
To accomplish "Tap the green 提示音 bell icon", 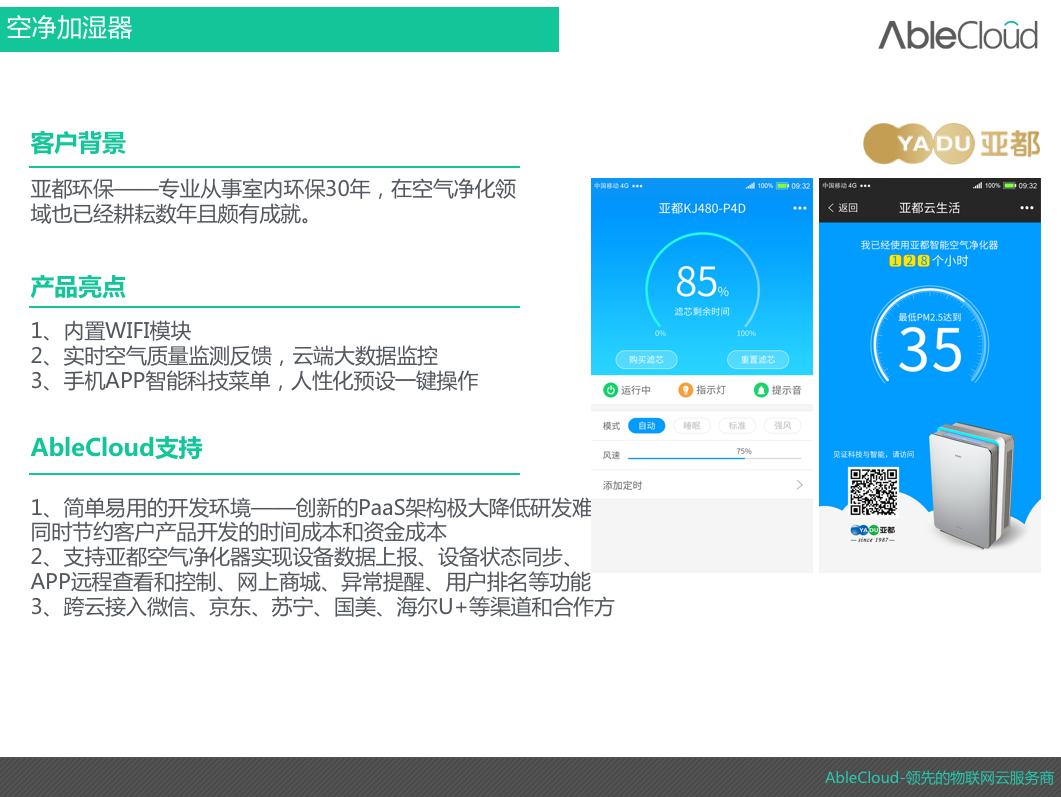I will [x=761, y=390].
